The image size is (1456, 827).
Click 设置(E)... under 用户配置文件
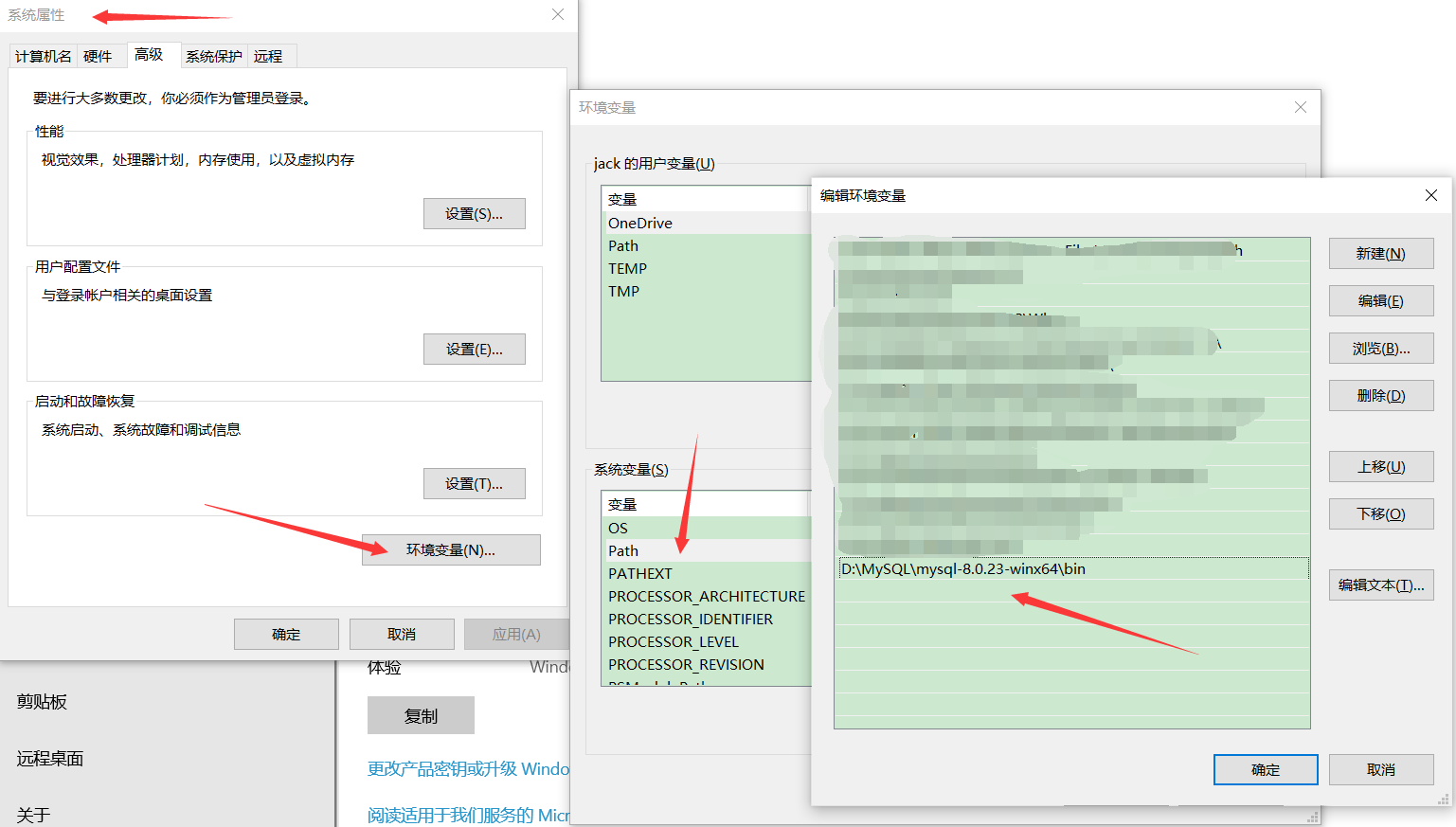[x=474, y=349]
